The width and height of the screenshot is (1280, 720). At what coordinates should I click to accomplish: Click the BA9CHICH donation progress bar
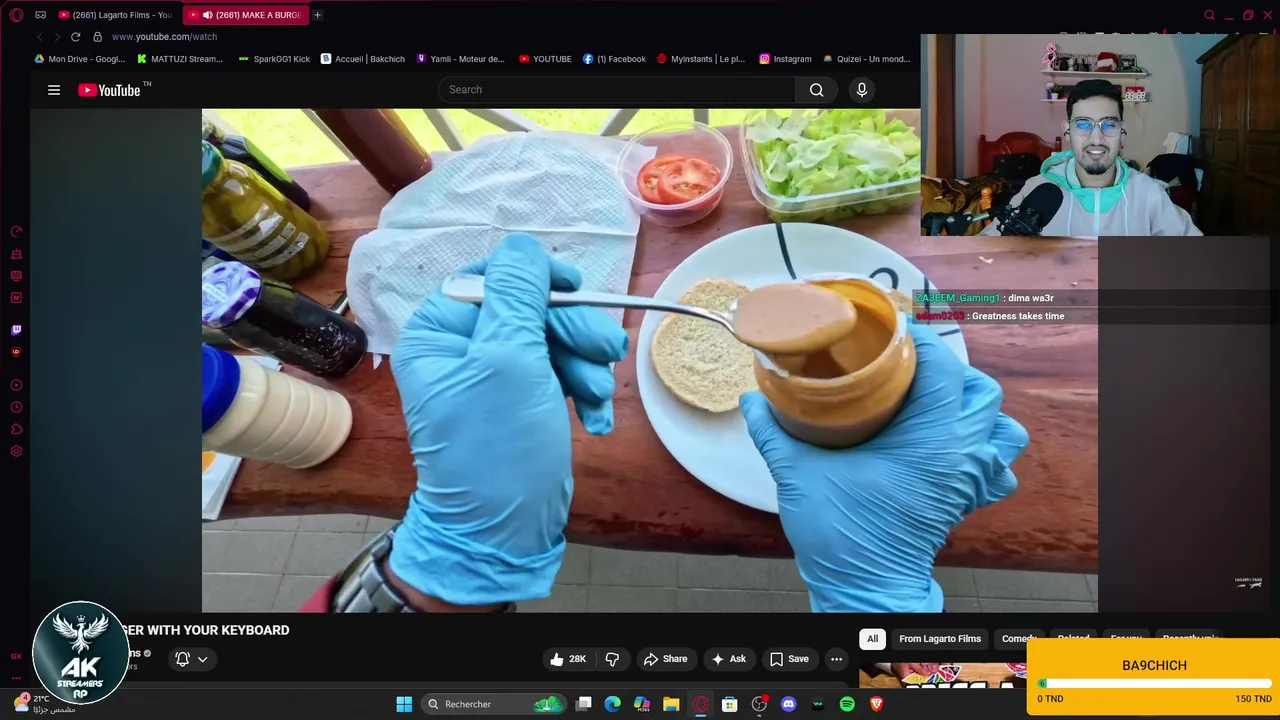1154,684
